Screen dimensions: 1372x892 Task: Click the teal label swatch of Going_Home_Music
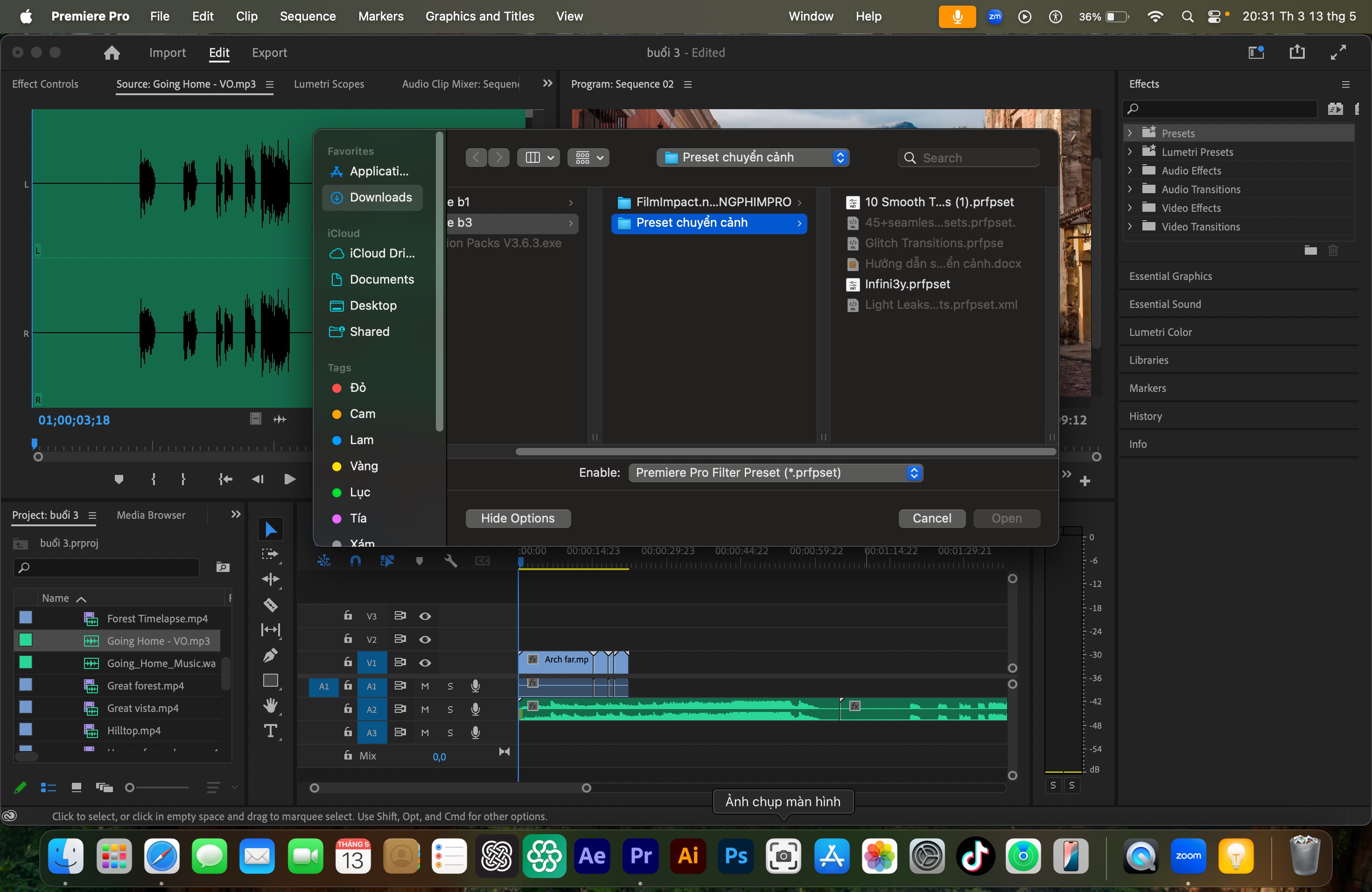(25, 662)
